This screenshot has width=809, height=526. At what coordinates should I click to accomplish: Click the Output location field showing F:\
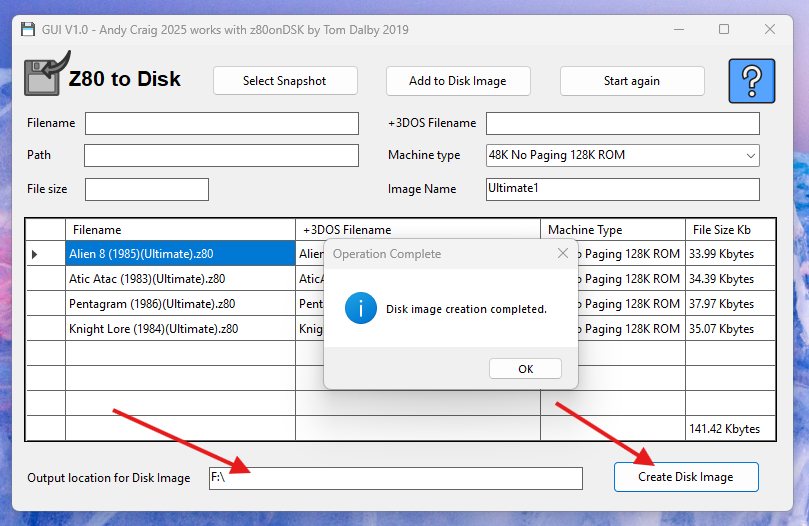[395, 478]
